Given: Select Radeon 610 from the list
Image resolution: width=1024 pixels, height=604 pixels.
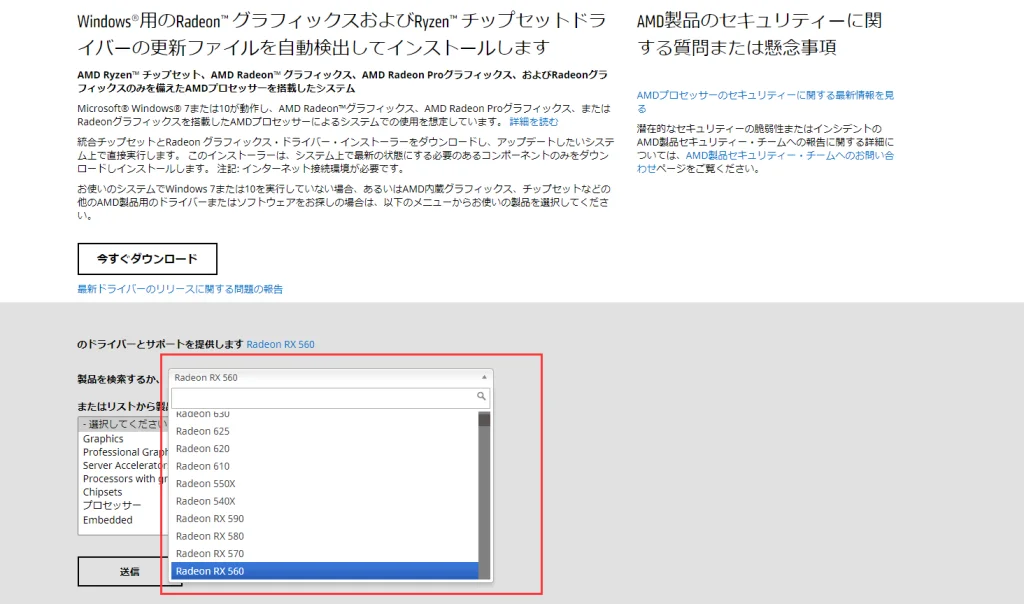Looking at the screenshot, I should pyautogui.click(x=325, y=466).
